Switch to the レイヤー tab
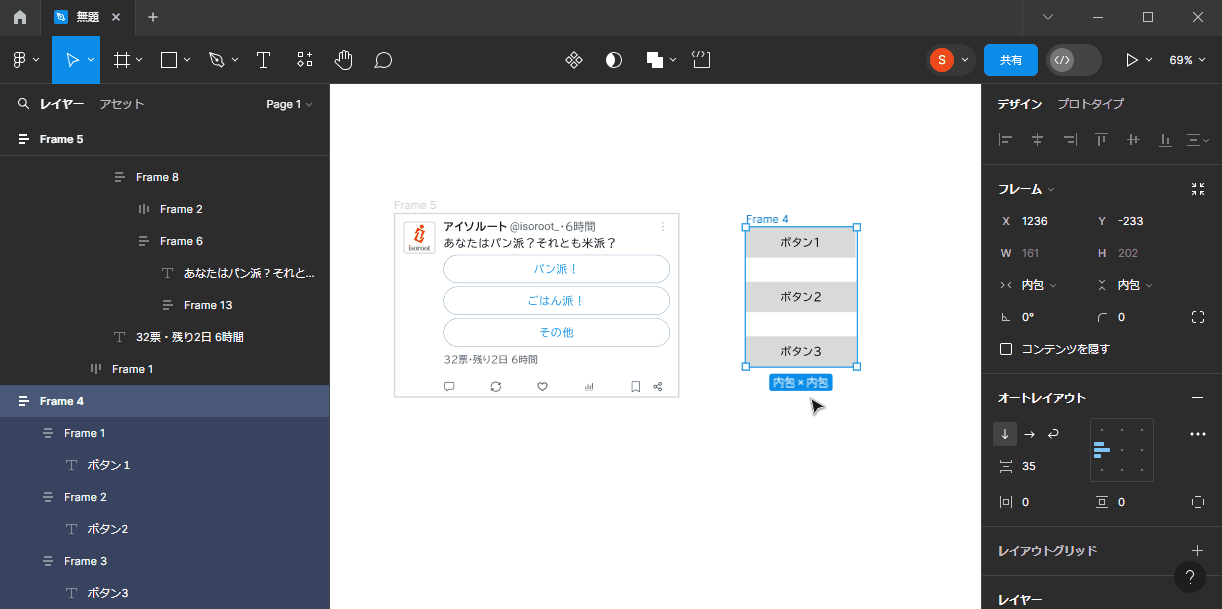Viewport: 1222px width, 609px height. [62, 104]
